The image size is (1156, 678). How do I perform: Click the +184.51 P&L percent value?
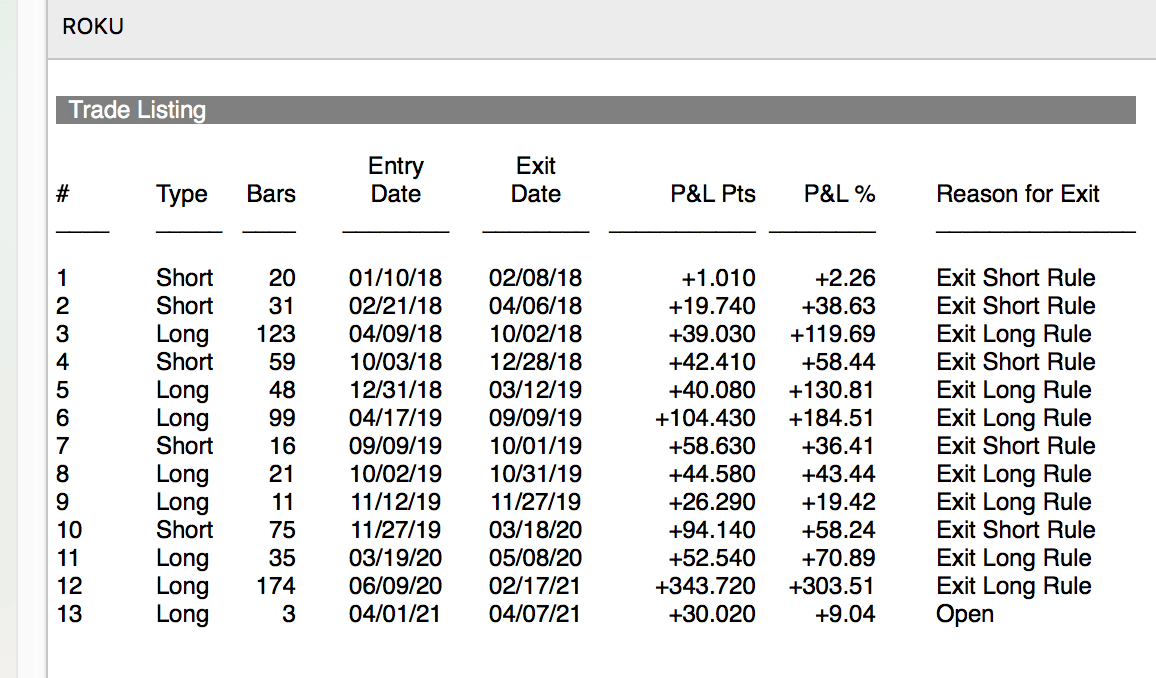(832, 418)
